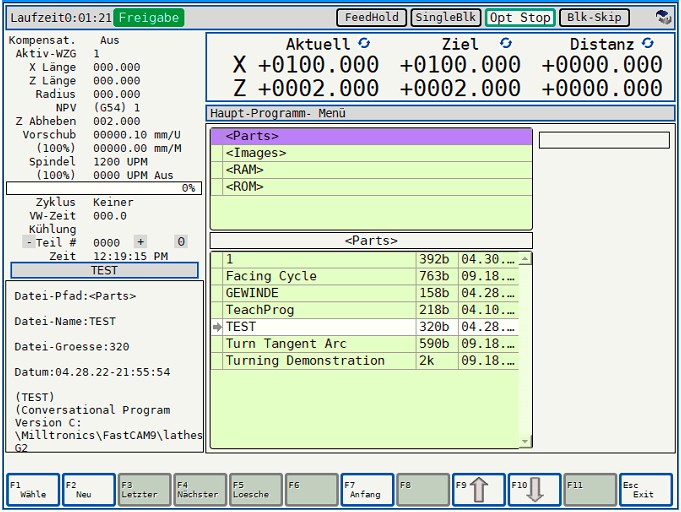Toggle the SingleBlk mode
This screenshot has height=512, width=681.
coord(446,17)
